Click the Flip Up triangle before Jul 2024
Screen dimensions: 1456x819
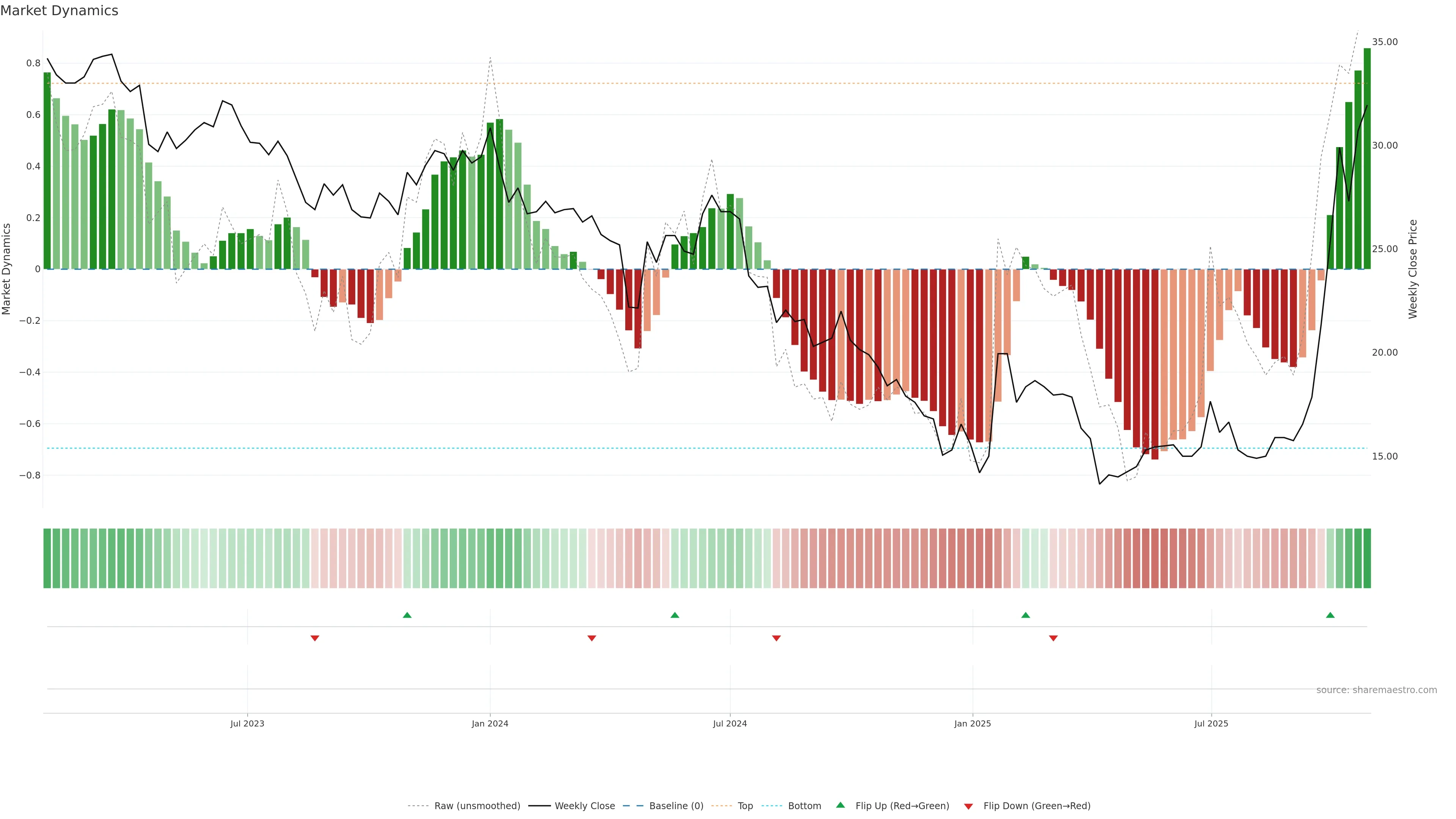674,615
